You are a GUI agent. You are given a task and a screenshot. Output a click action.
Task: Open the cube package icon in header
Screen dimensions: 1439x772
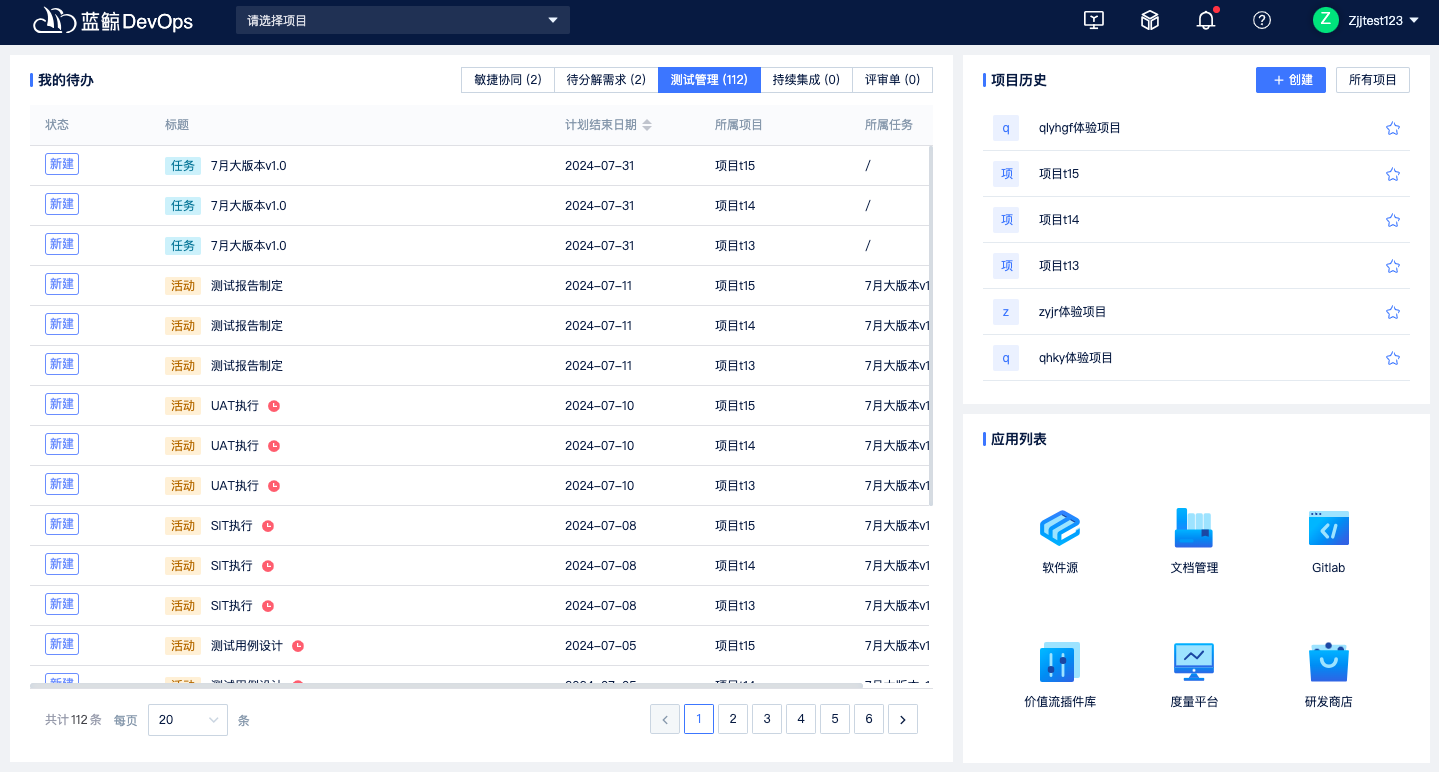coord(1150,20)
